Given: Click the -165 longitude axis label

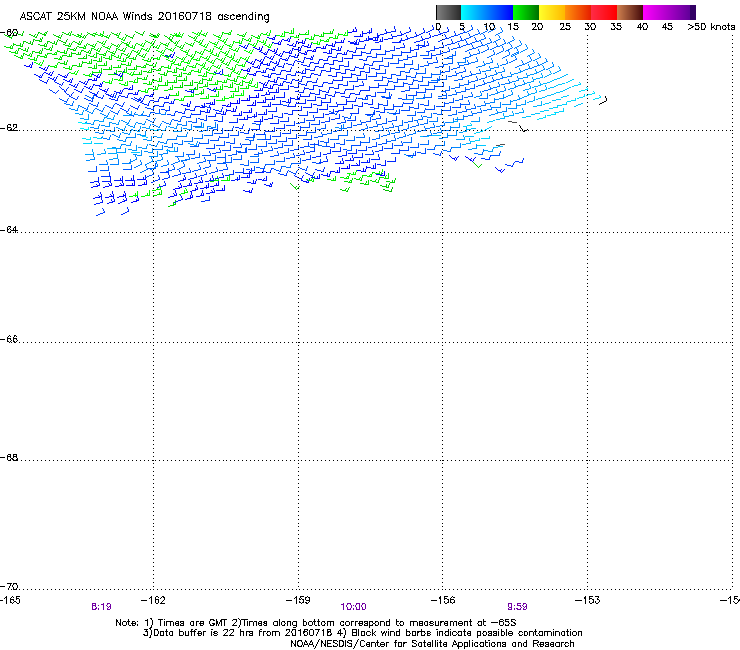Looking at the screenshot, I should 10,600.
